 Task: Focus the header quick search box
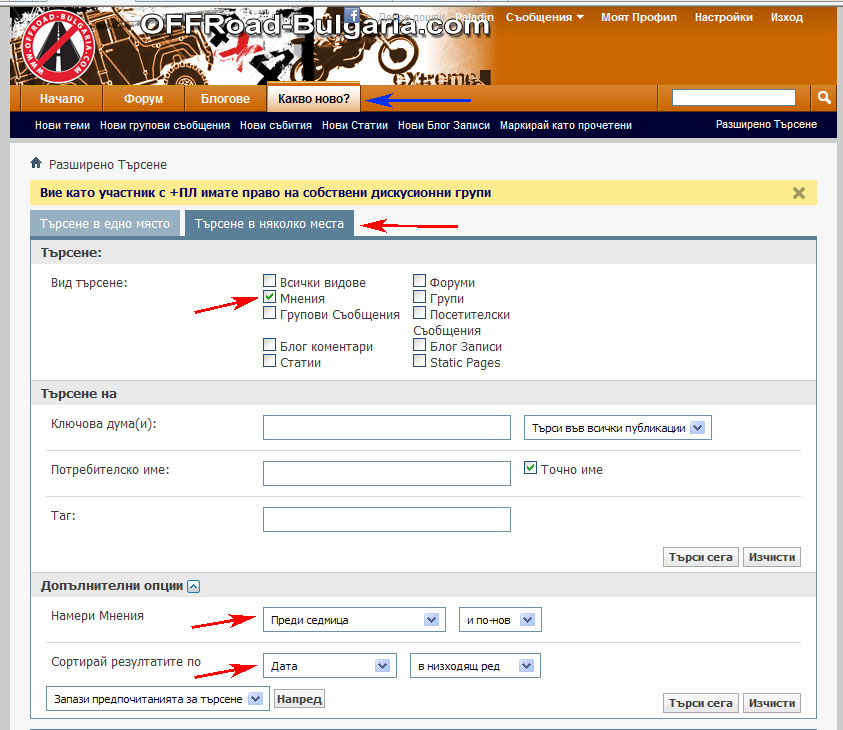(x=733, y=98)
